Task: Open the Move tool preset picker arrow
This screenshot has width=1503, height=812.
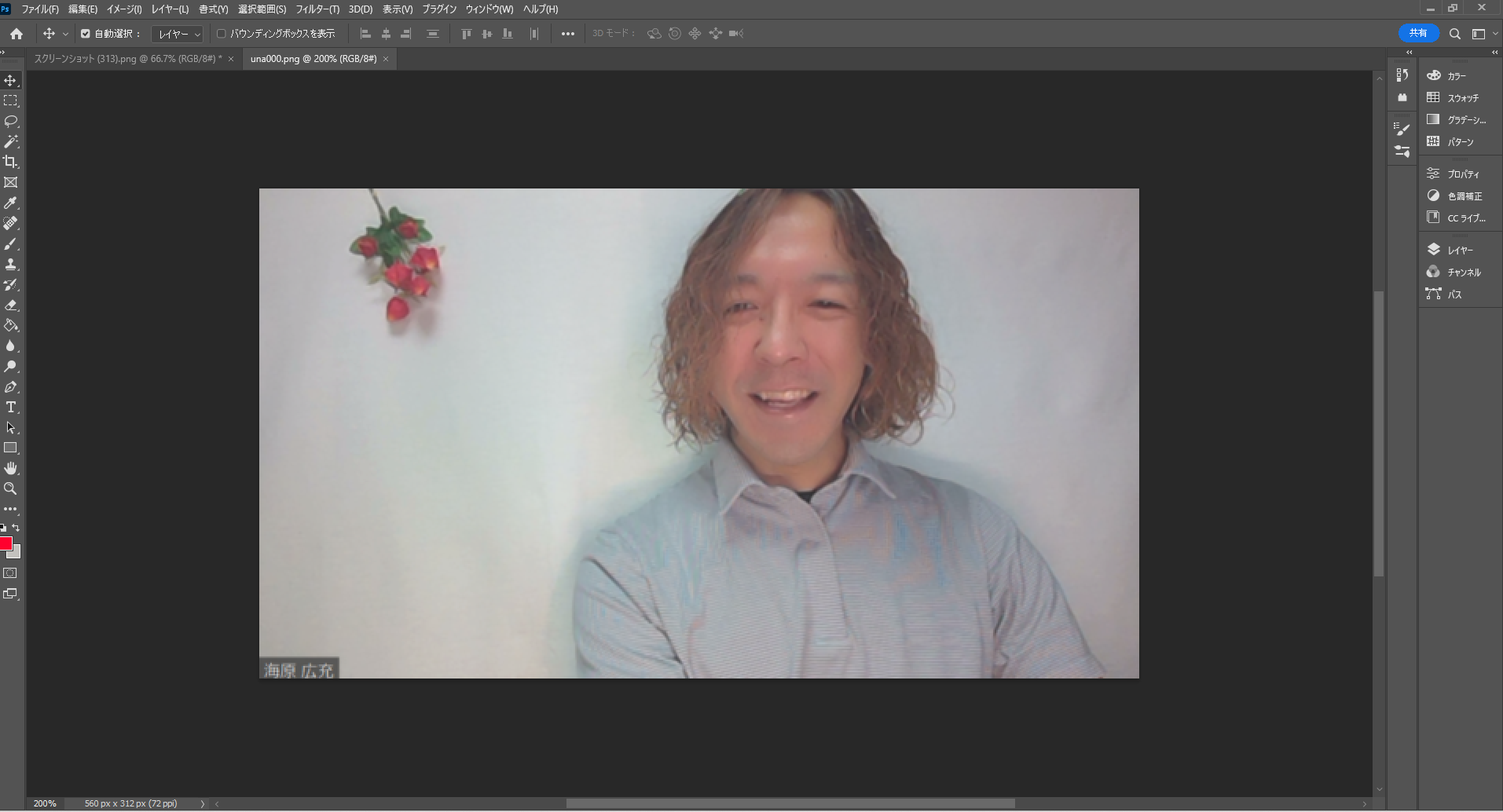Action: [65, 34]
